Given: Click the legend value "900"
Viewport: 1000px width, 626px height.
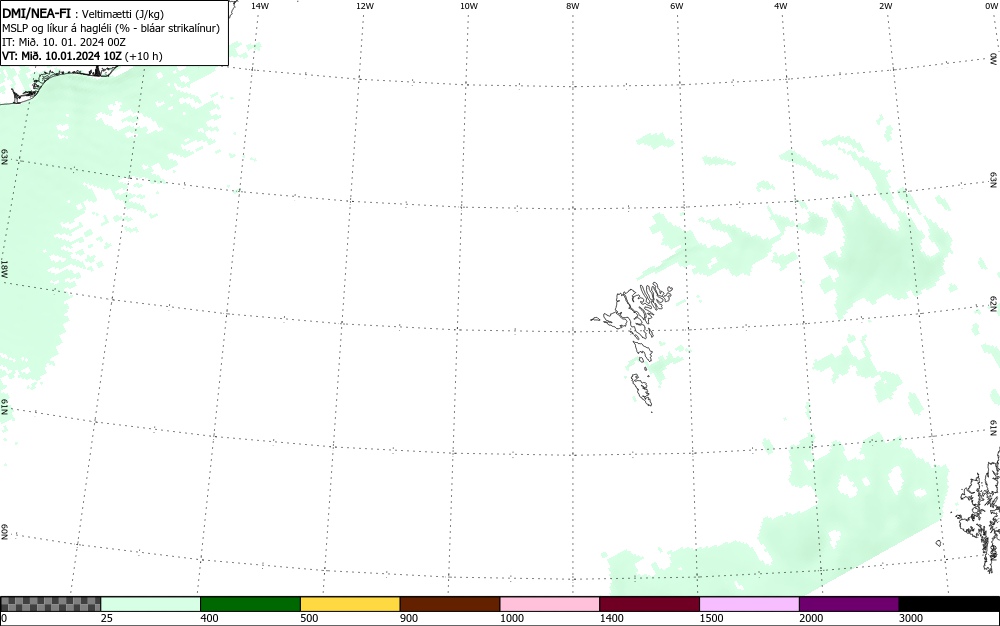Looking at the screenshot, I should pos(409,618).
